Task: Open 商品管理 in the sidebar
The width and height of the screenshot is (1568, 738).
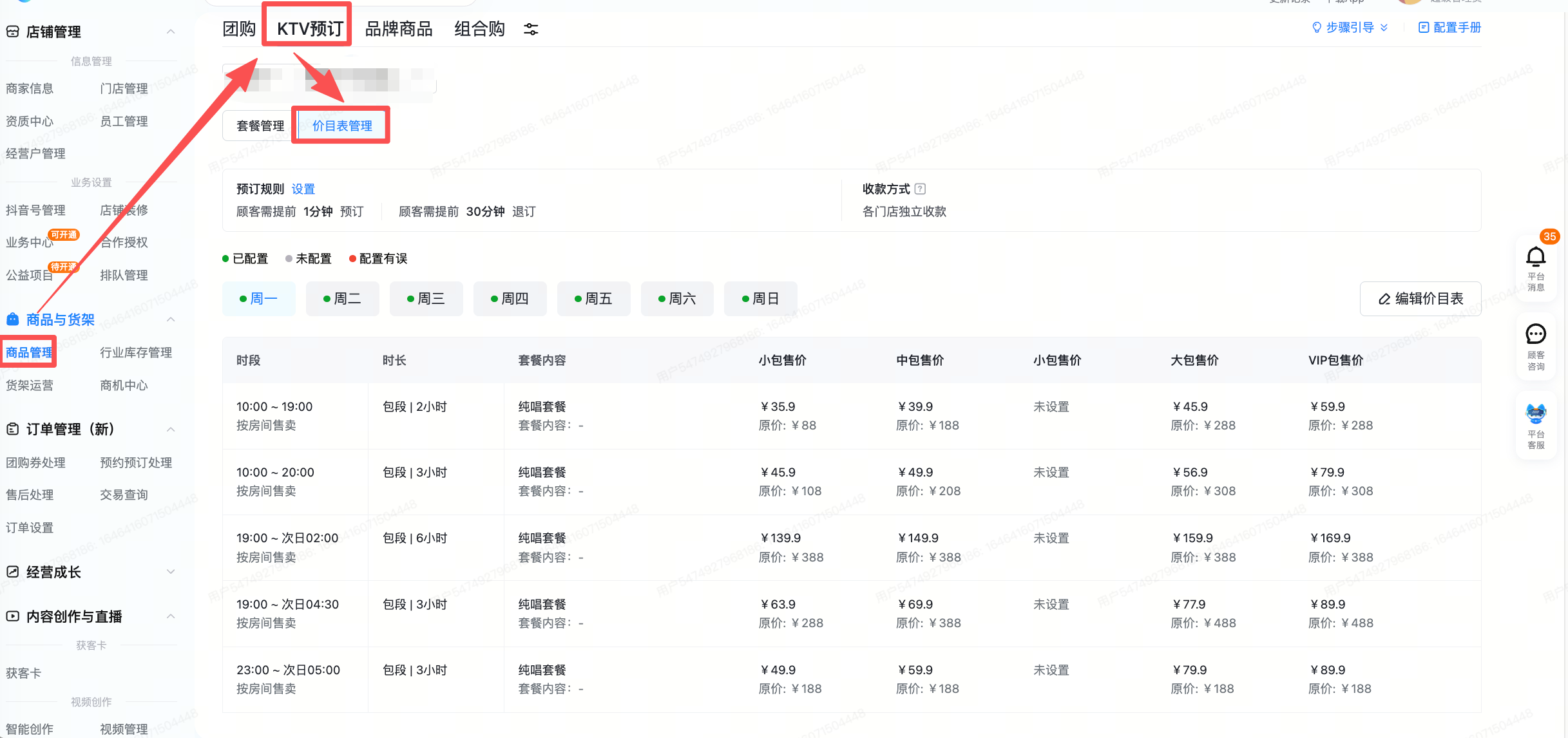Action: point(29,352)
